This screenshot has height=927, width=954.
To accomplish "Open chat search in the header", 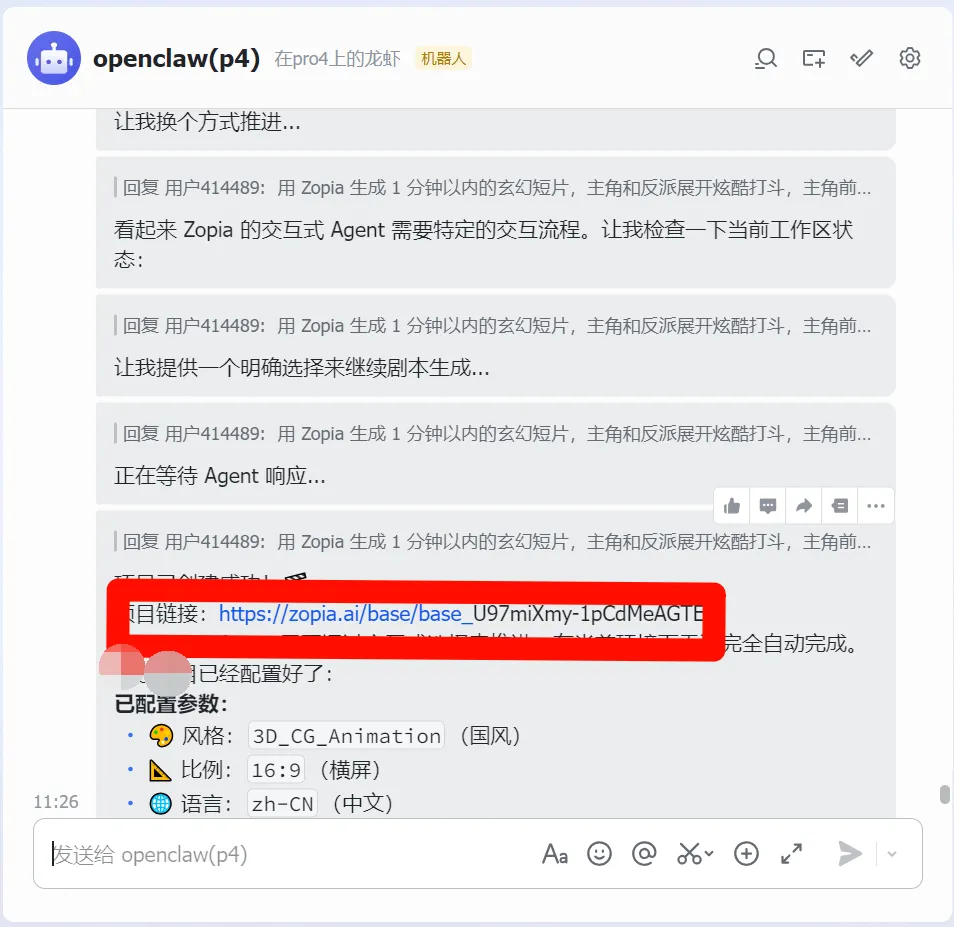I will [x=765, y=58].
